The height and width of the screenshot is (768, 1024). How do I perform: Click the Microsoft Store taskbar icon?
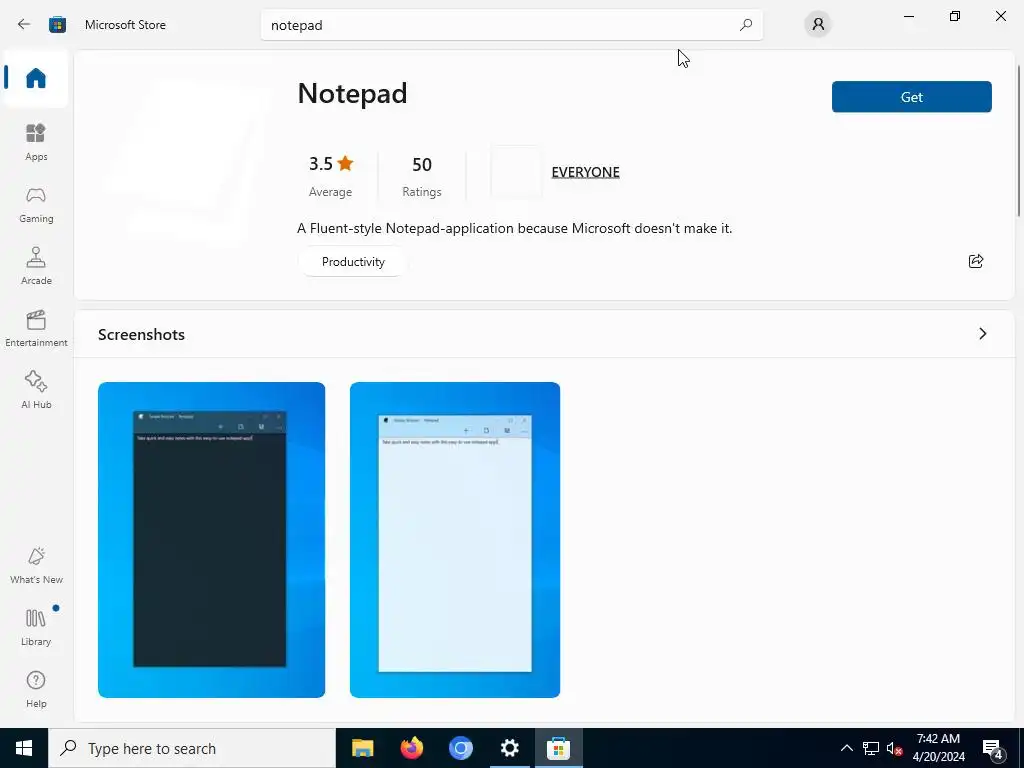click(558, 748)
